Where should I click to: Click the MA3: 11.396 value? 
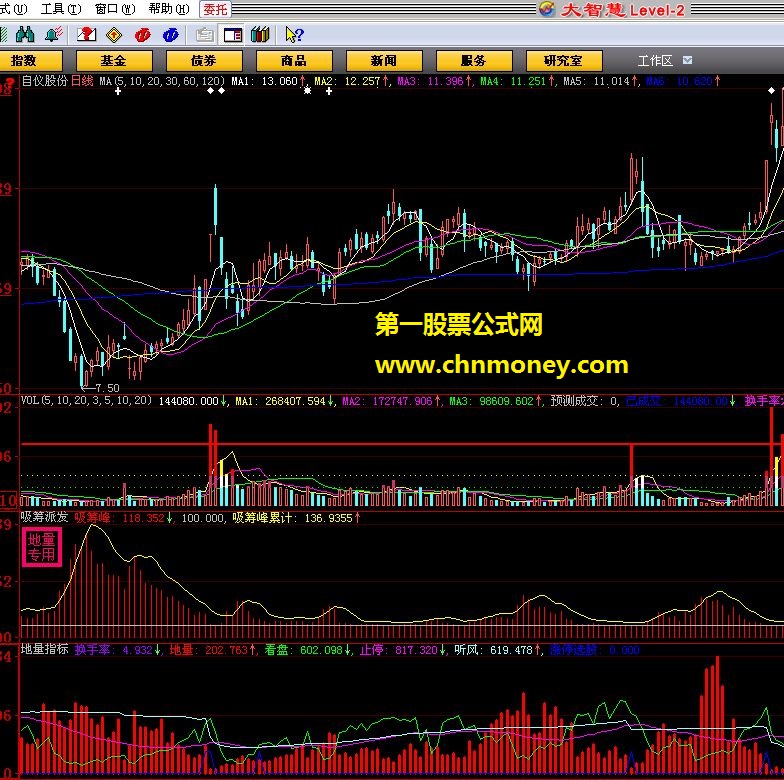coord(431,81)
